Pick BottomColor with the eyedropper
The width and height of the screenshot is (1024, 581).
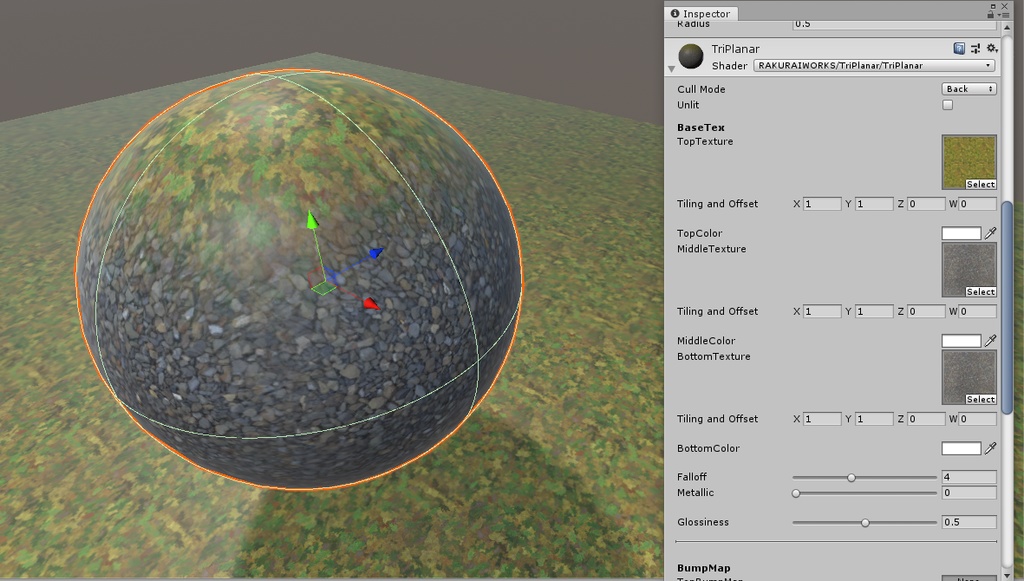tap(991, 448)
